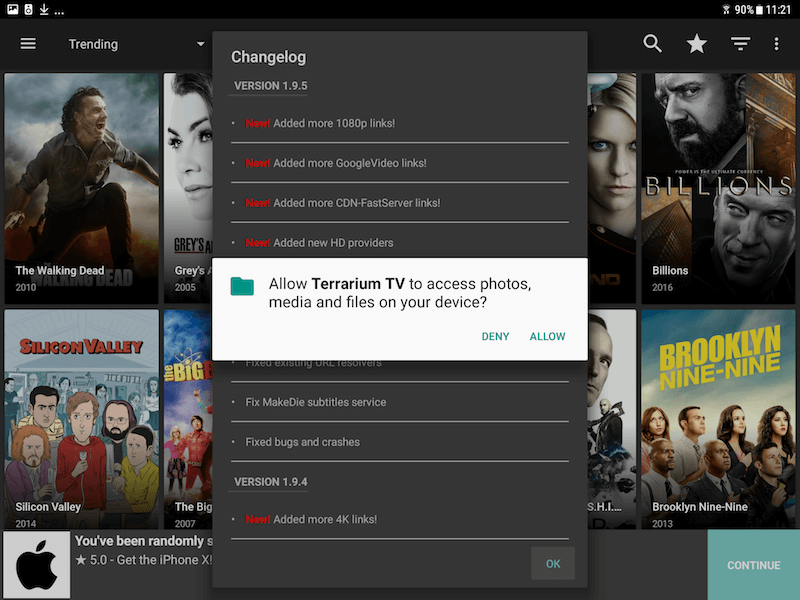Select 'Added new HD providers' entry

(x=399, y=242)
